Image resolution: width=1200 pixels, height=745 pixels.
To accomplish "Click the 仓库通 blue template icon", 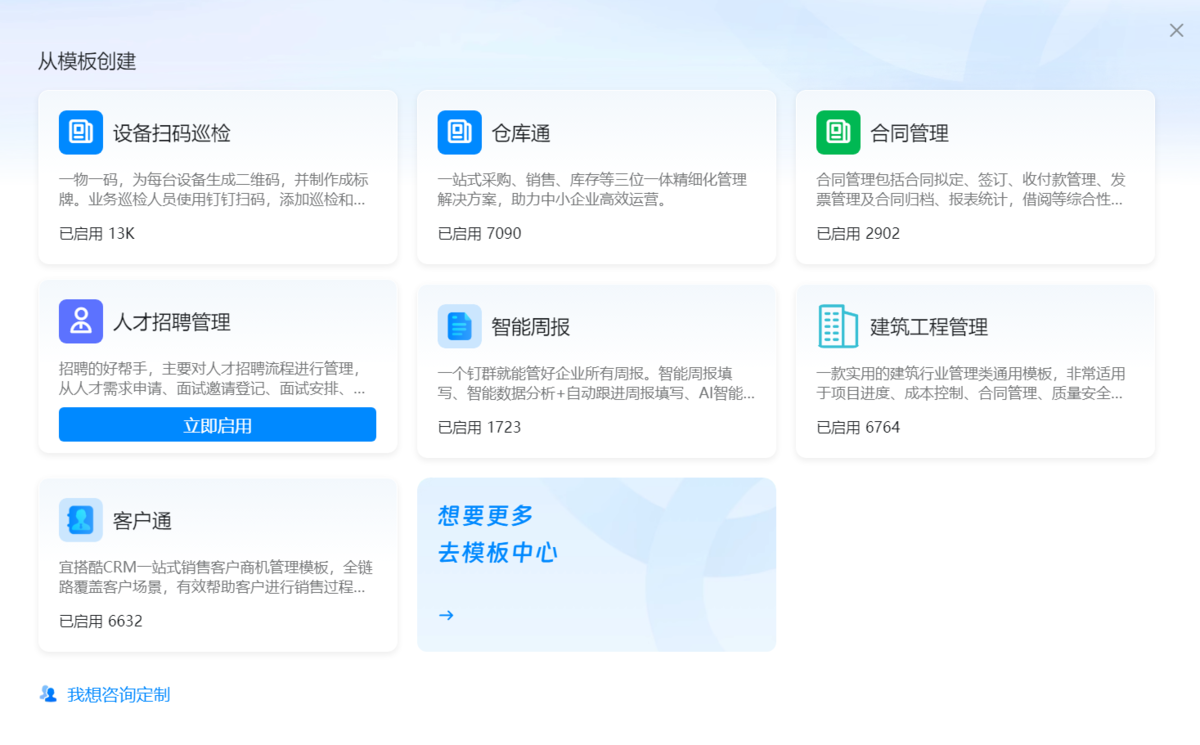I will (x=460, y=132).
